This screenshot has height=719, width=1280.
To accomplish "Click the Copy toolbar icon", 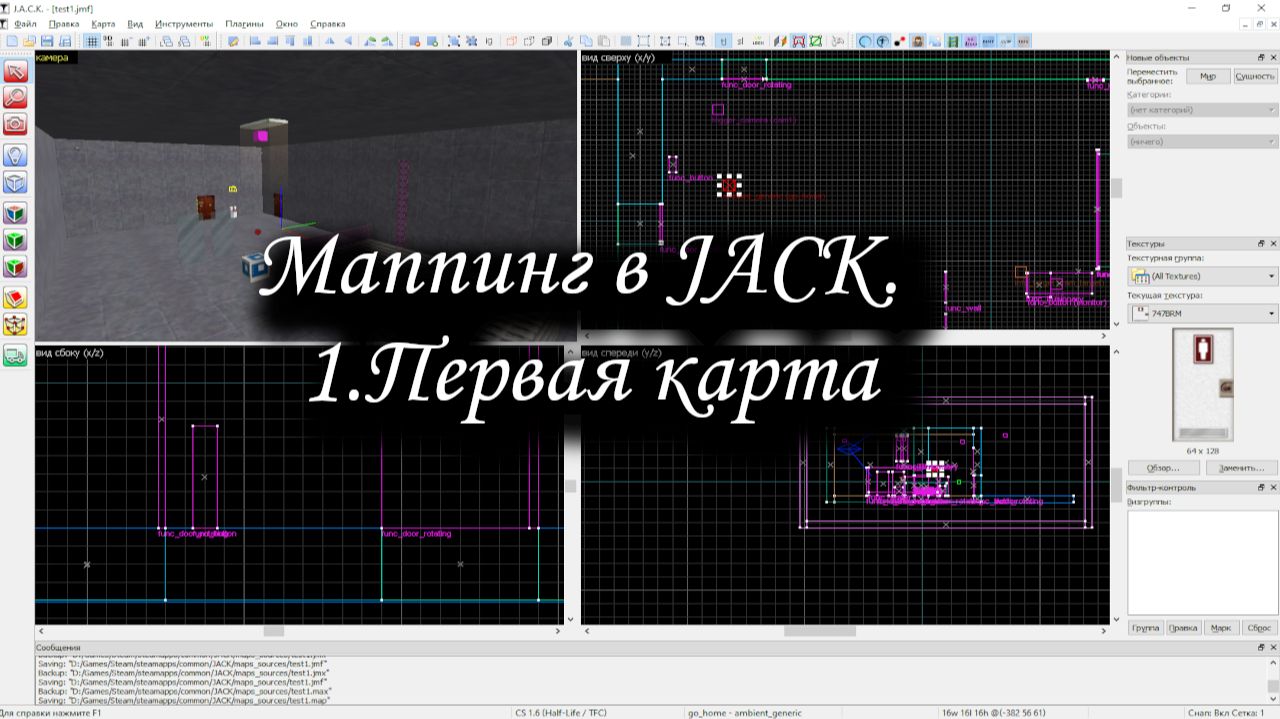I will (586, 41).
